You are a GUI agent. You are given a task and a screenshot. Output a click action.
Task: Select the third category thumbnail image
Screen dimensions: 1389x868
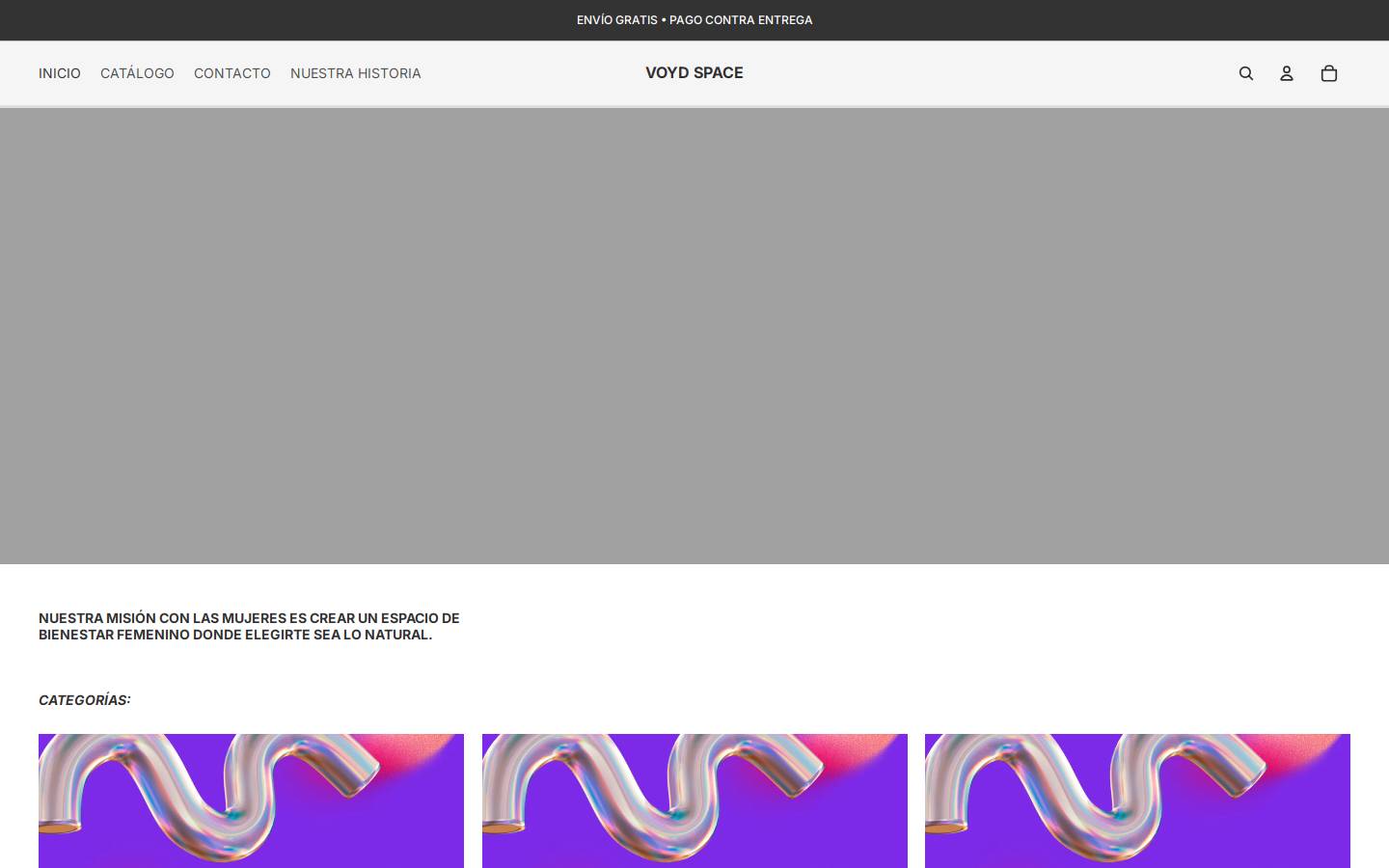click(x=1137, y=800)
